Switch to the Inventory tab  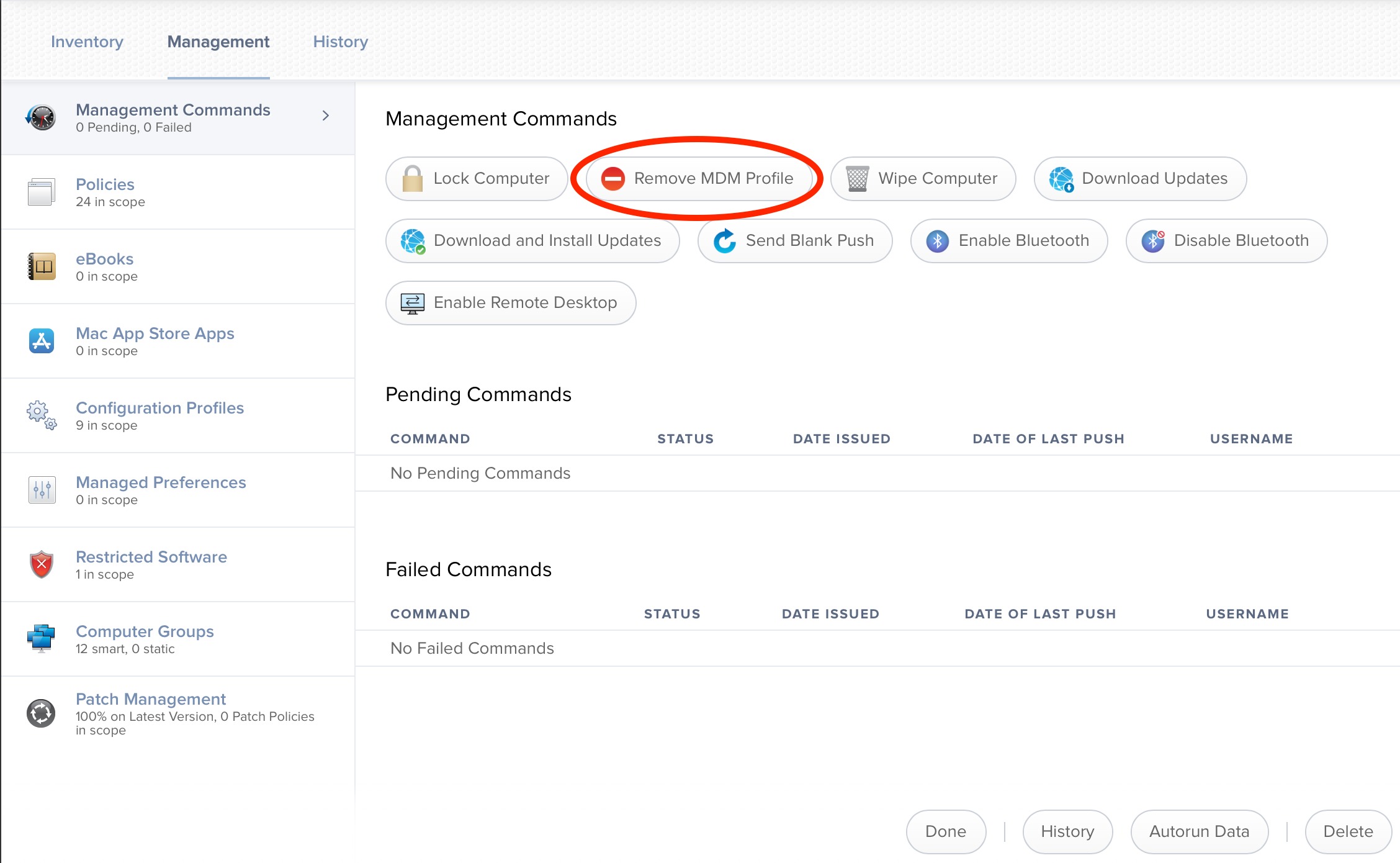click(x=87, y=42)
